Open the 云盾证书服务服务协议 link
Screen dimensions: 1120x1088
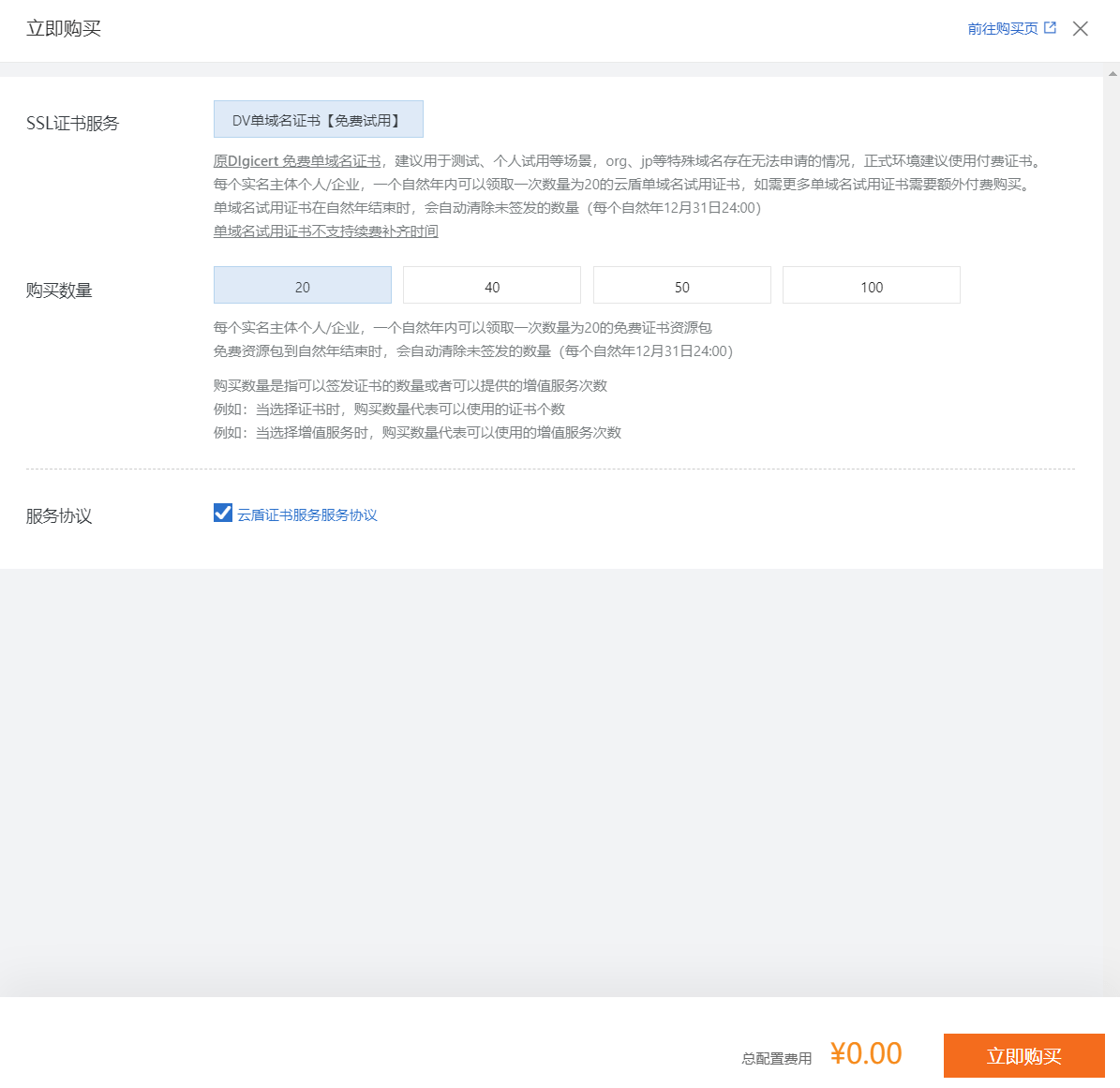coord(307,515)
